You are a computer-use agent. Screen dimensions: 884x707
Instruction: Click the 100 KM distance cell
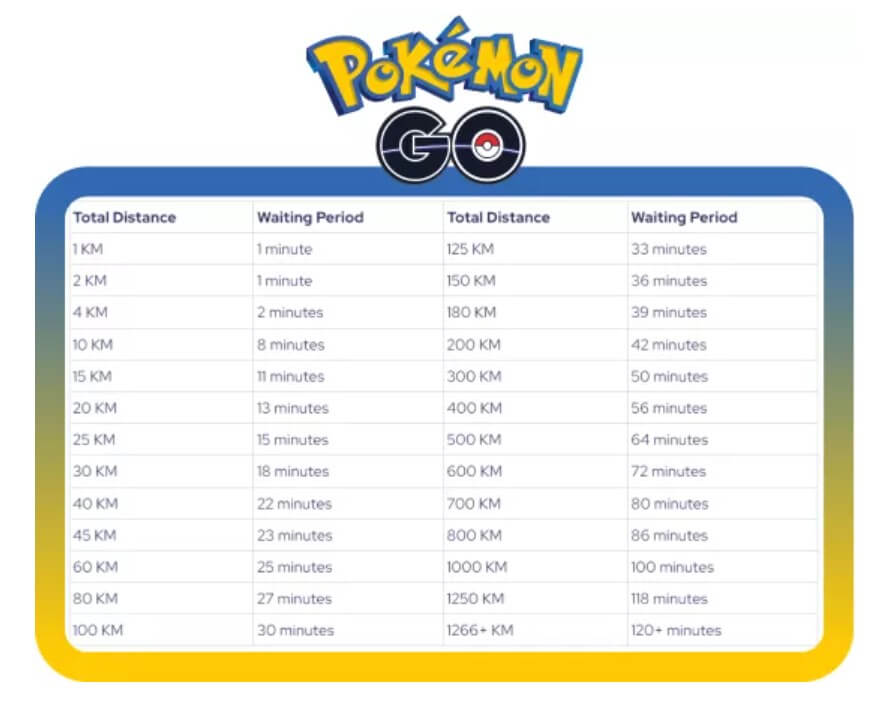97,630
